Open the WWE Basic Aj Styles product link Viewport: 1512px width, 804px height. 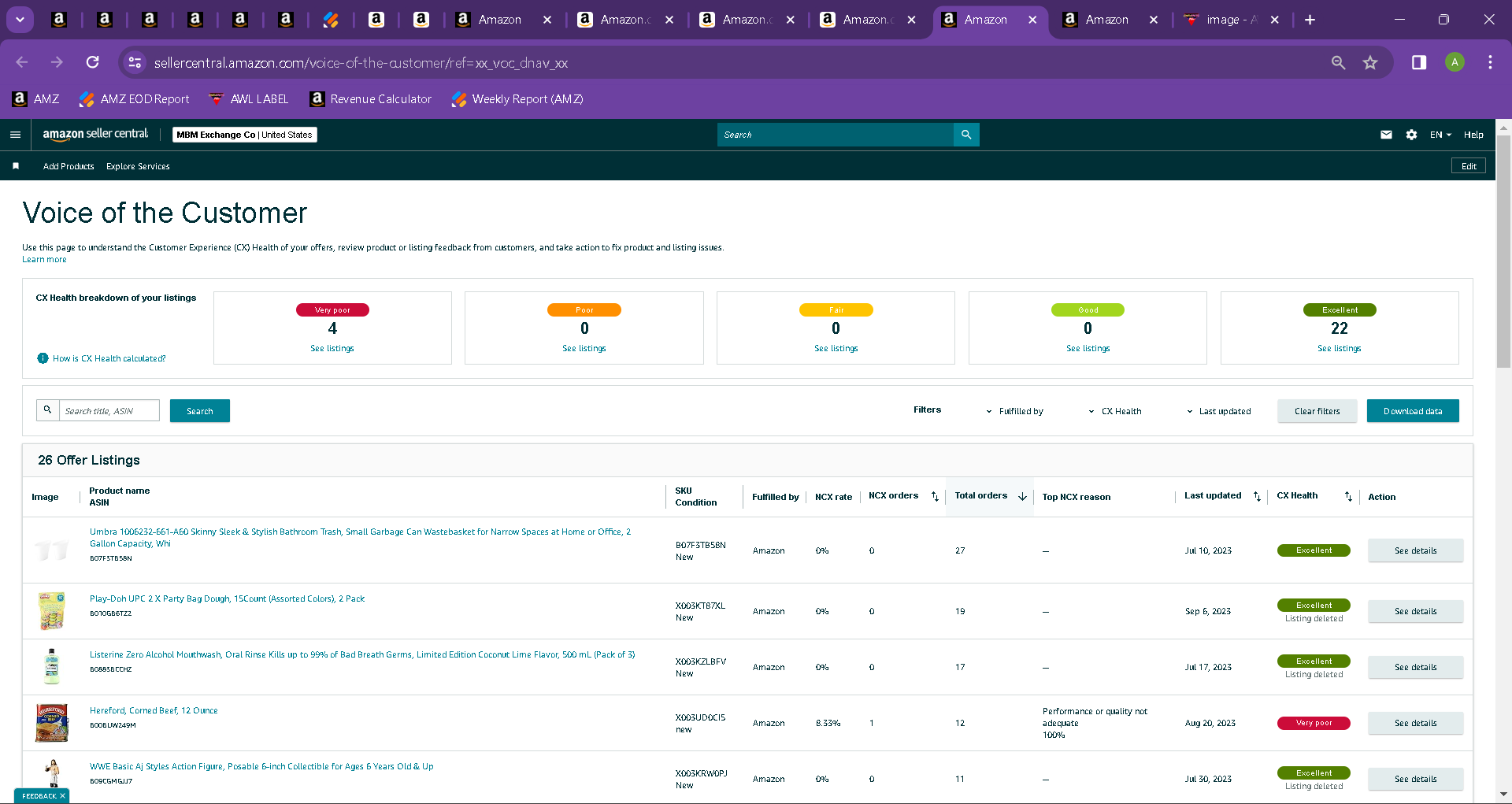261,766
